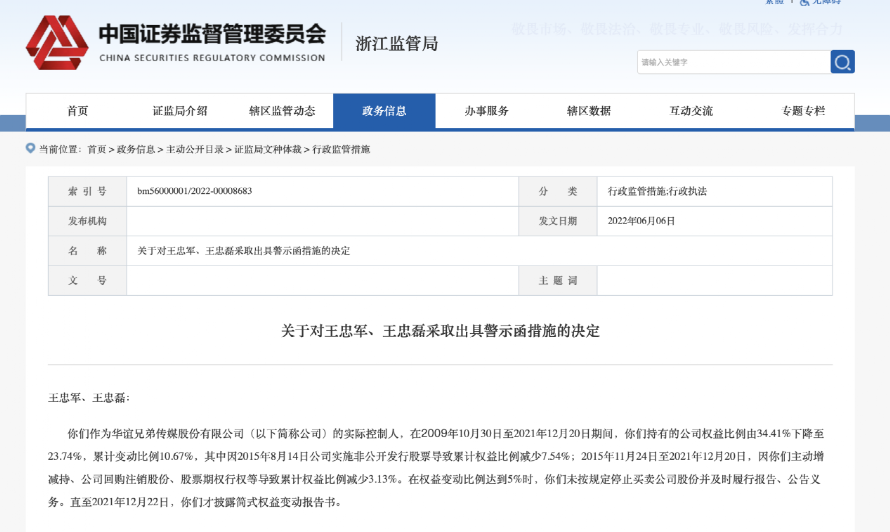The width and height of the screenshot is (890, 532).
Task: Click the location pin icon in breadcrumb
Action: (x=31, y=149)
